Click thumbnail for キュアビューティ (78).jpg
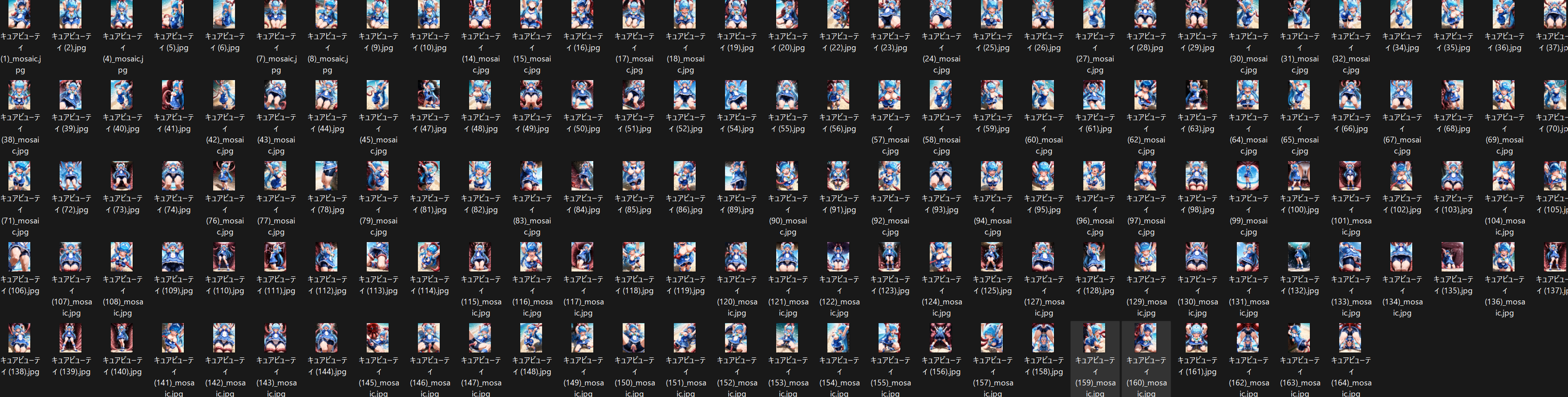This screenshot has width=1568, height=397. (326, 176)
